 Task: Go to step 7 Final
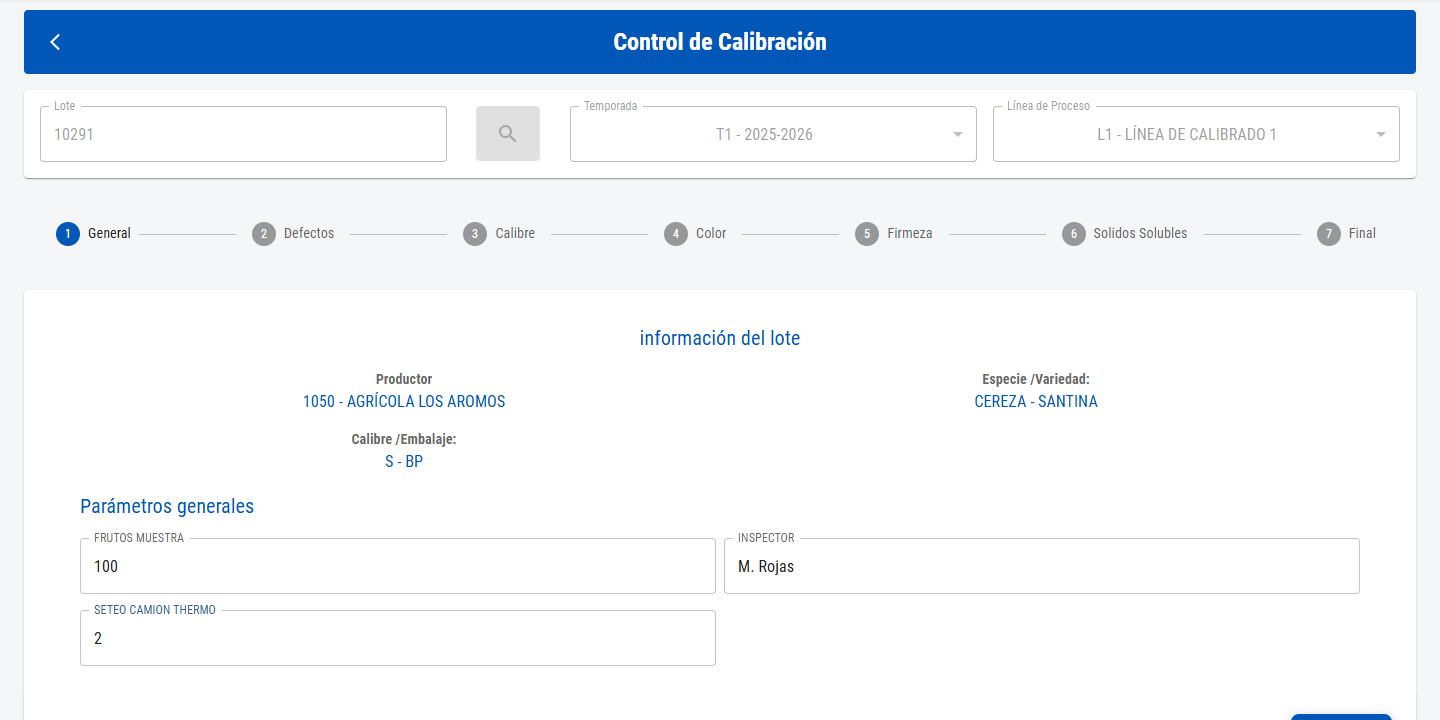coord(1347,234)
